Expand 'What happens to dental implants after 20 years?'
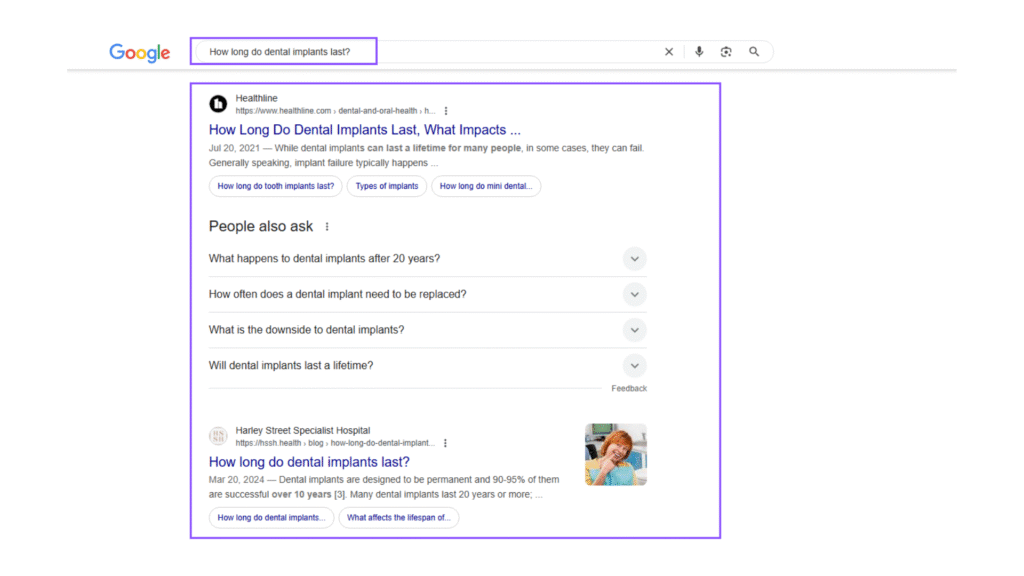The image size is (1024, 576). tap(428, 259)
